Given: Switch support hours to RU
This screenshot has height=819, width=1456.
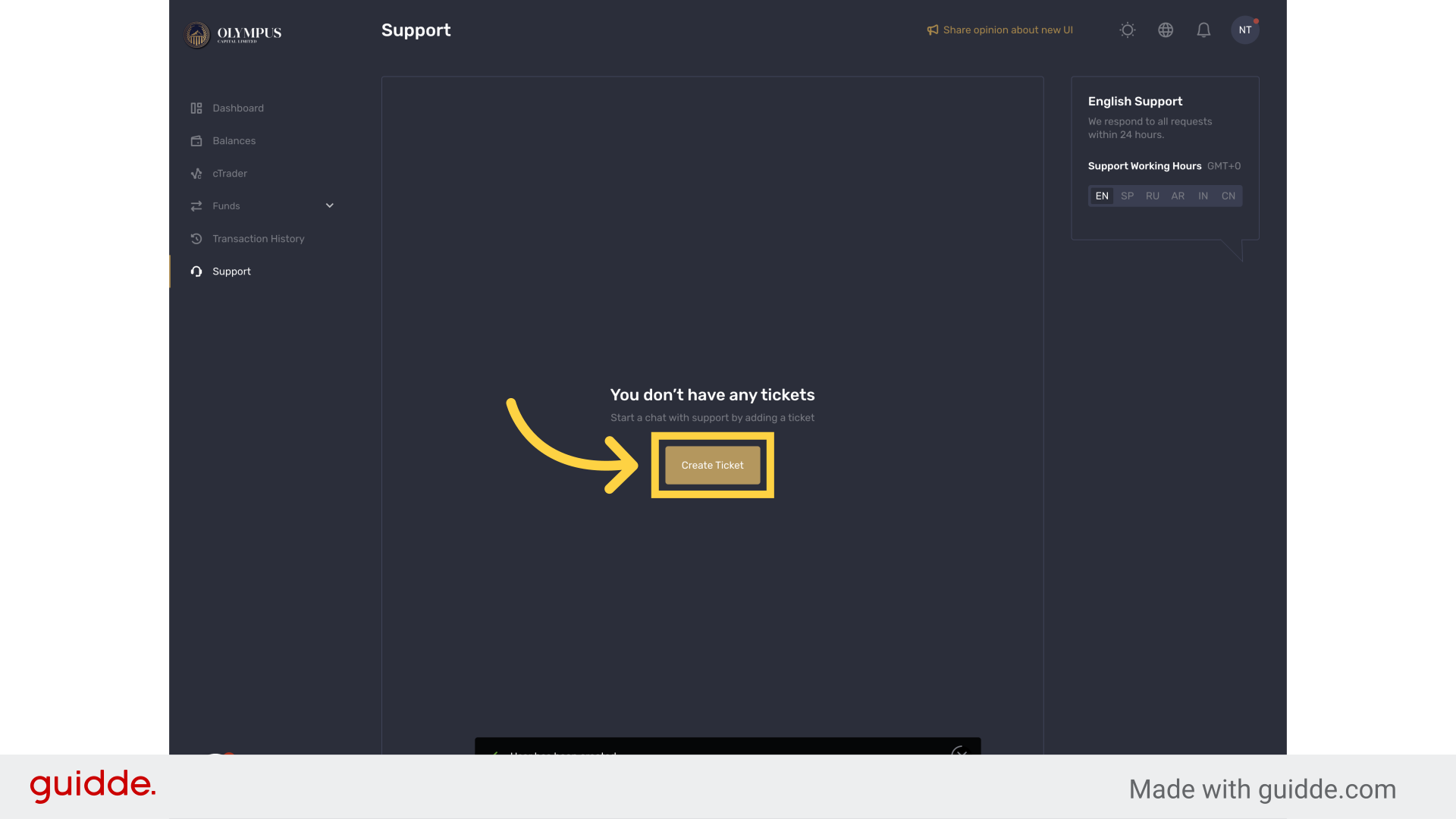Looking at the screenshot, I should tap(1152, 196).
